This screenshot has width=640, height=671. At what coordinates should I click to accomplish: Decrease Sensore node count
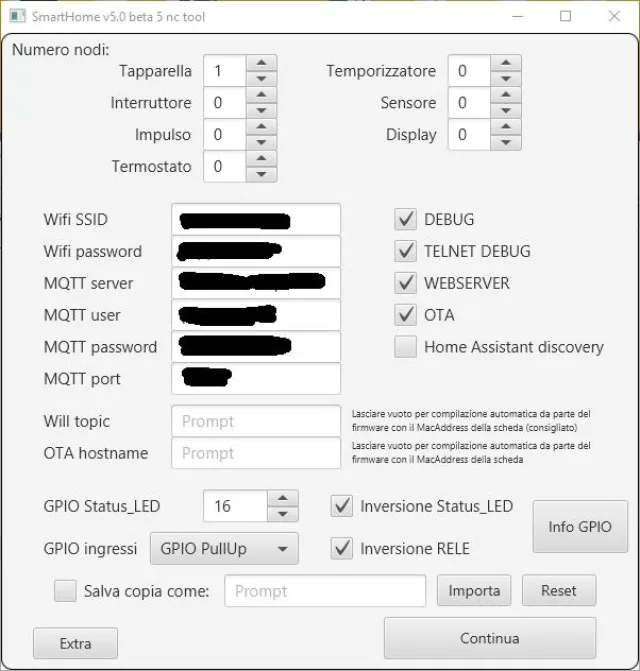coord(506,110)
